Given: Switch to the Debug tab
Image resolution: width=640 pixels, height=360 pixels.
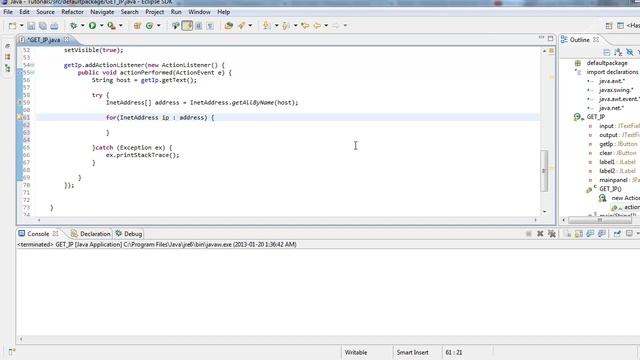Looking at the screenshot, I should 129,234.
